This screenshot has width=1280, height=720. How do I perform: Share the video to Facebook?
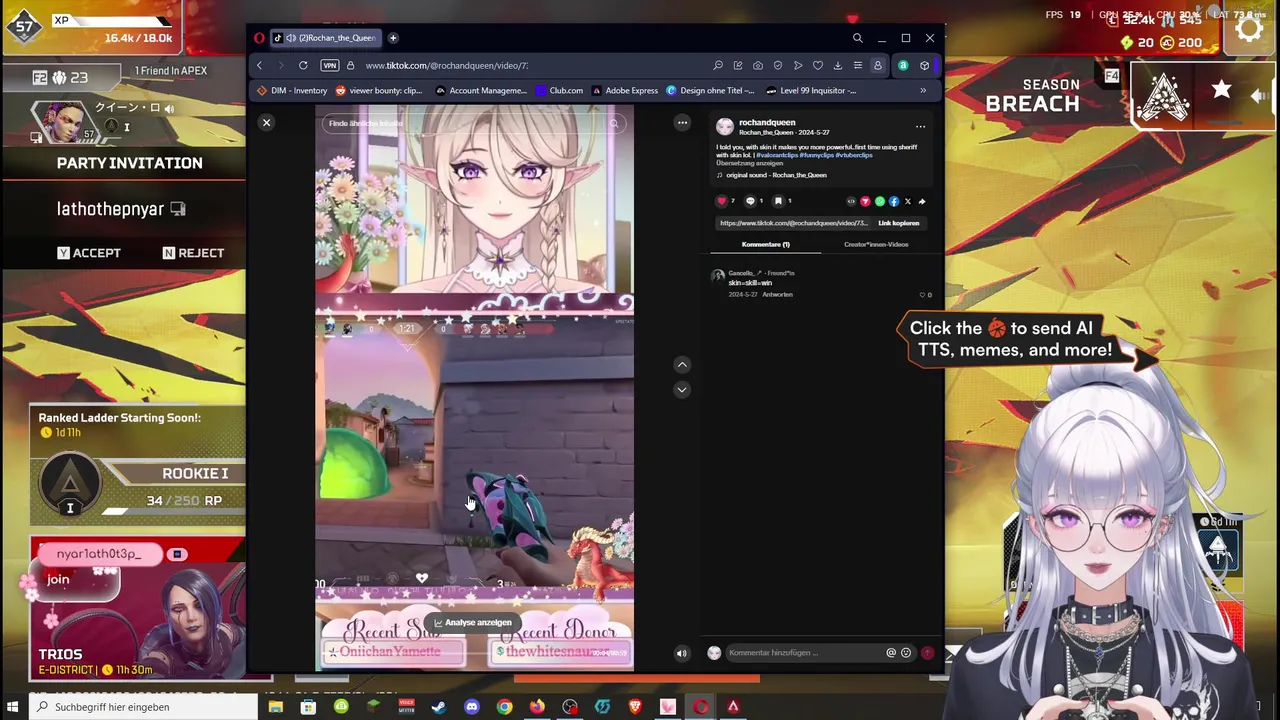click(894, 201)
